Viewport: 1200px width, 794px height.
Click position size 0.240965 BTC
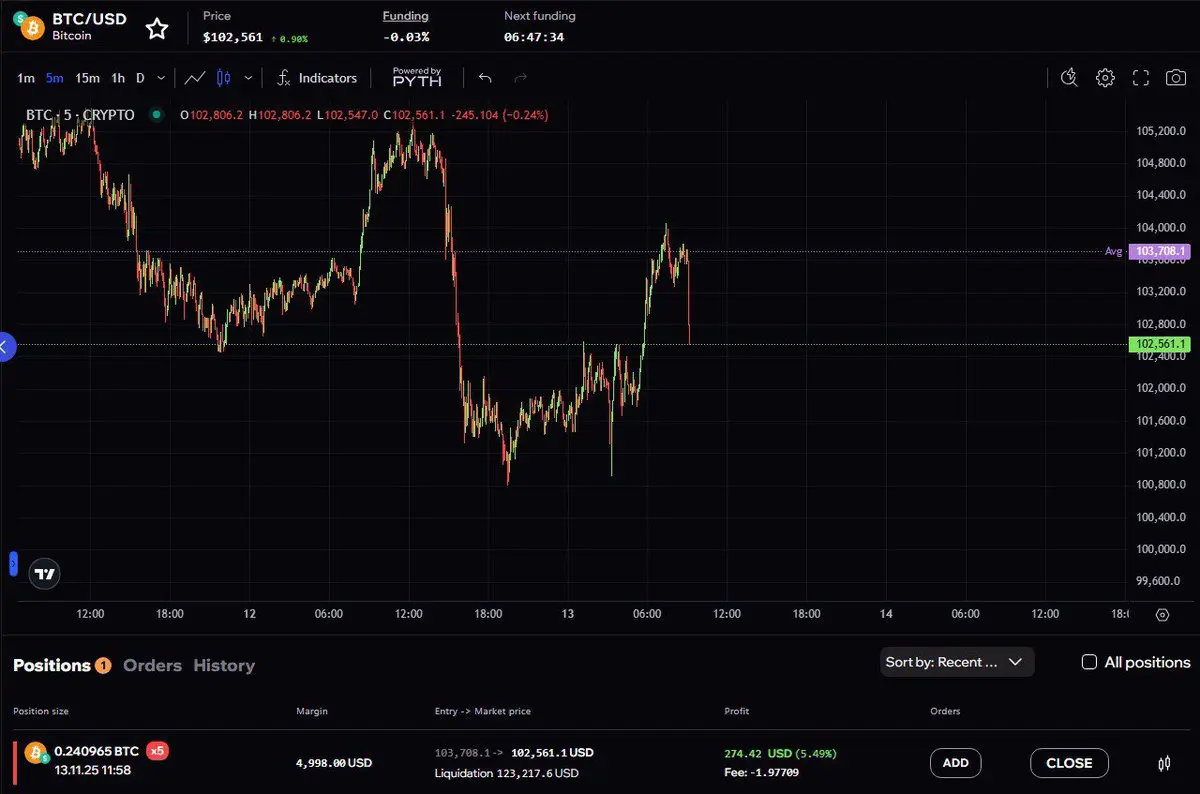tap(97, 751)
